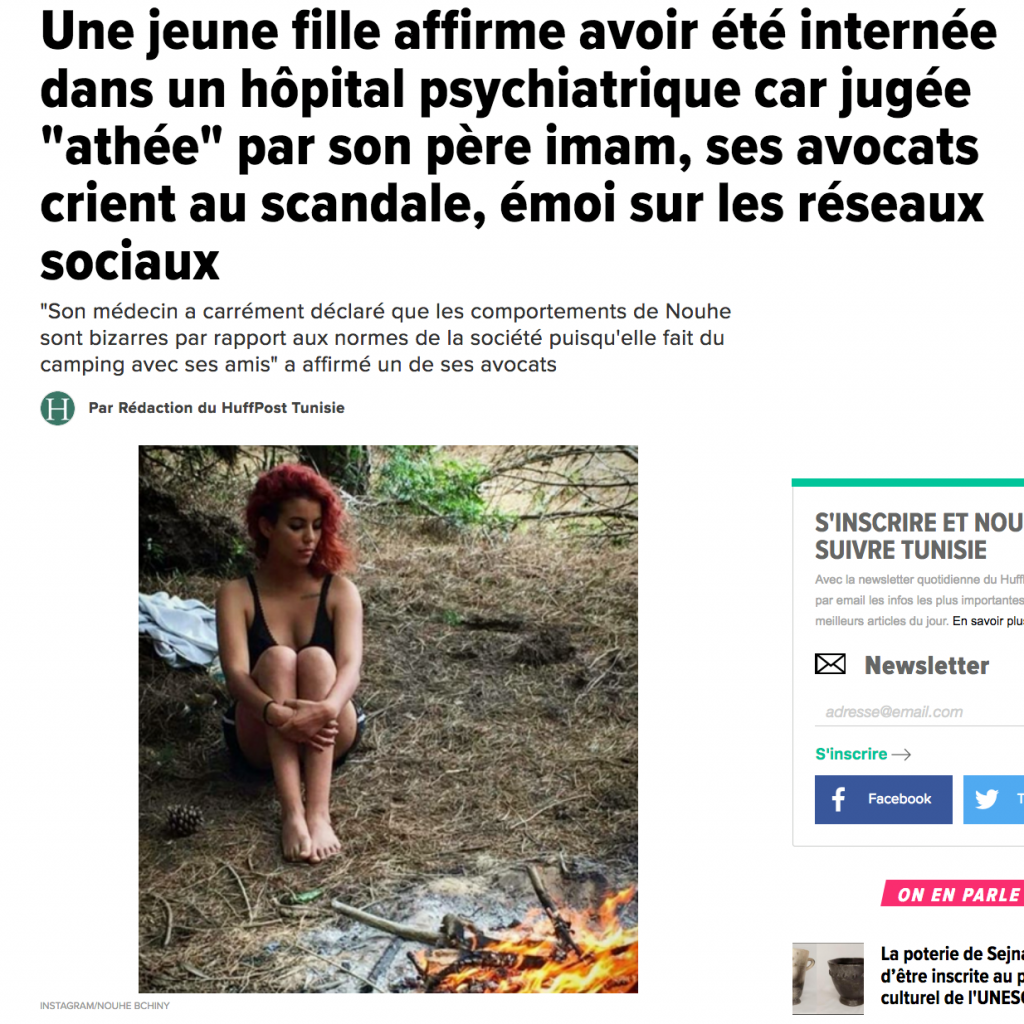Click the S'inscrire et nous suivre Tunisie heading
This screenshot has height=1024, width=1024.
point(920,536)
